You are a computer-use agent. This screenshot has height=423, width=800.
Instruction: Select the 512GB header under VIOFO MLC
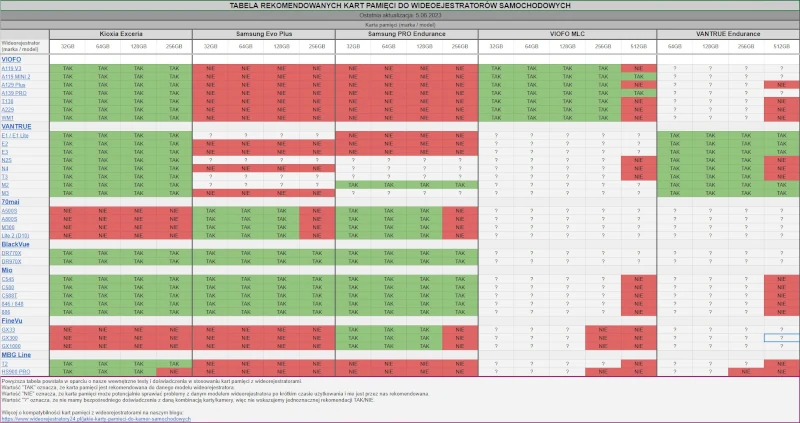click(639, 46)
